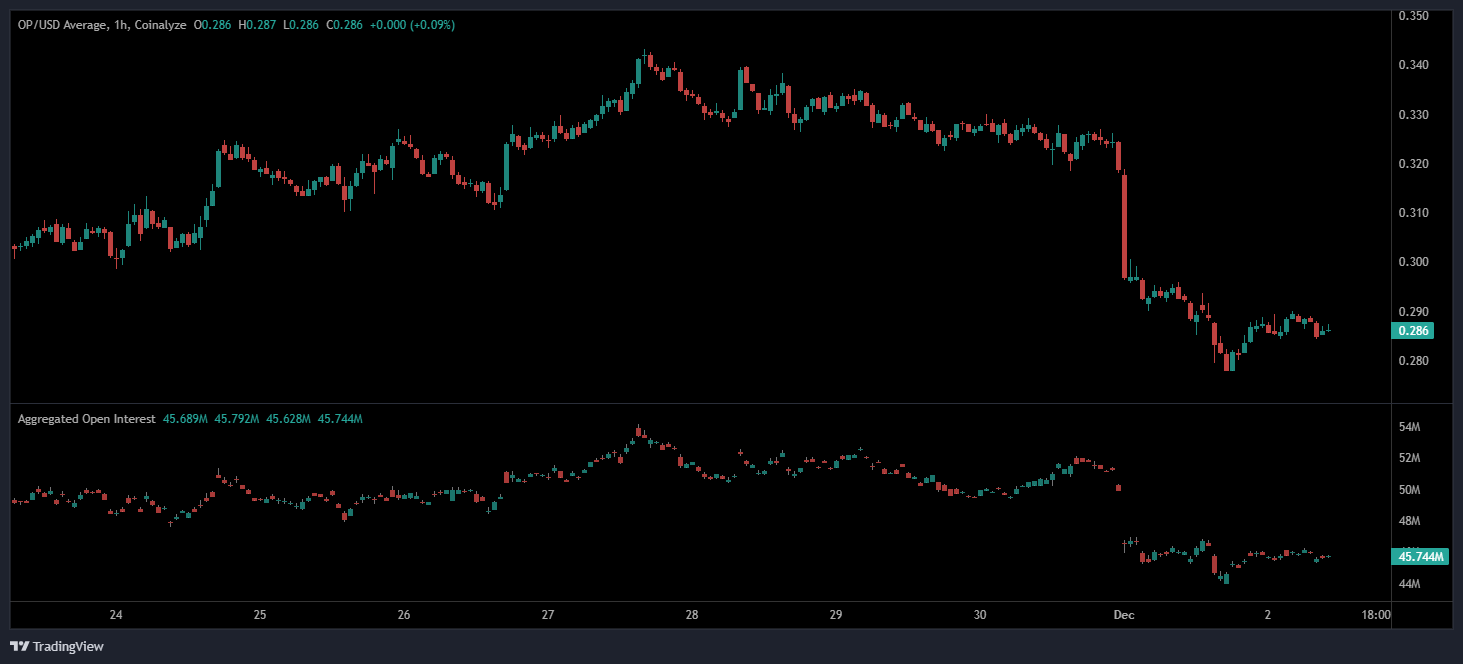Viewport: 1463px width, 664px height.
Task: Click the 0.350 level on price scale
Action: (x=1412, y=16)
